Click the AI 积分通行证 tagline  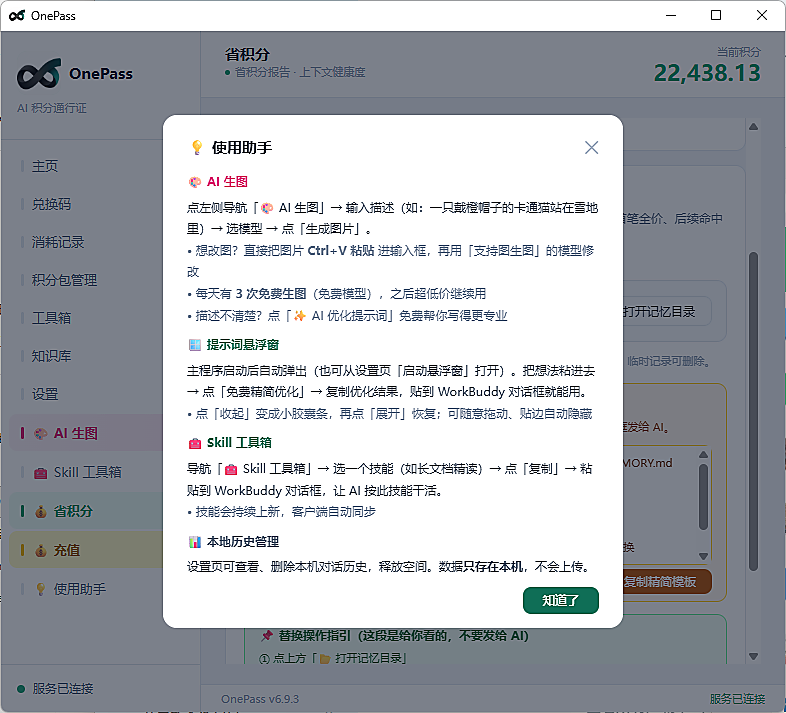click(52, 108)
